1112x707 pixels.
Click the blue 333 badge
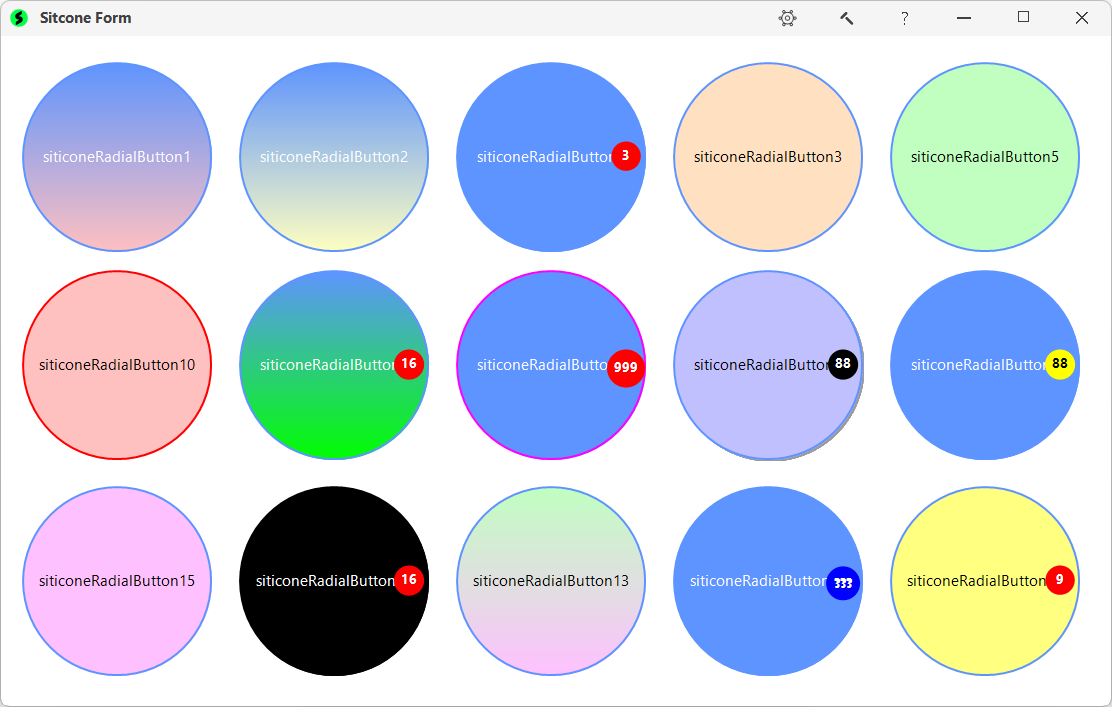pos(843,583)
